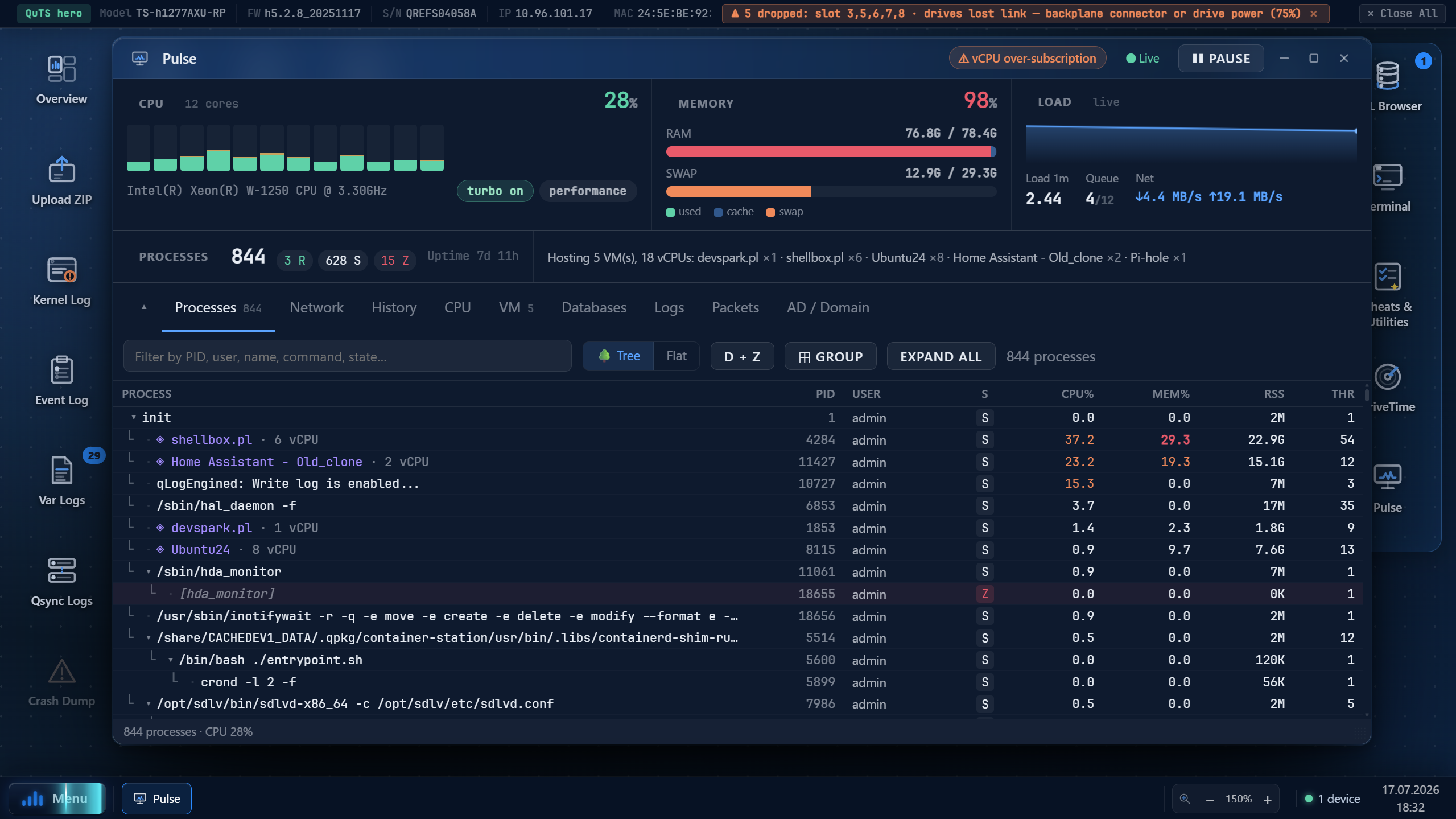Open the Pulse desktop icon on the right
Image resolution: width=1456 pixels, height=819 pixels.
[x=1387, y=478]
